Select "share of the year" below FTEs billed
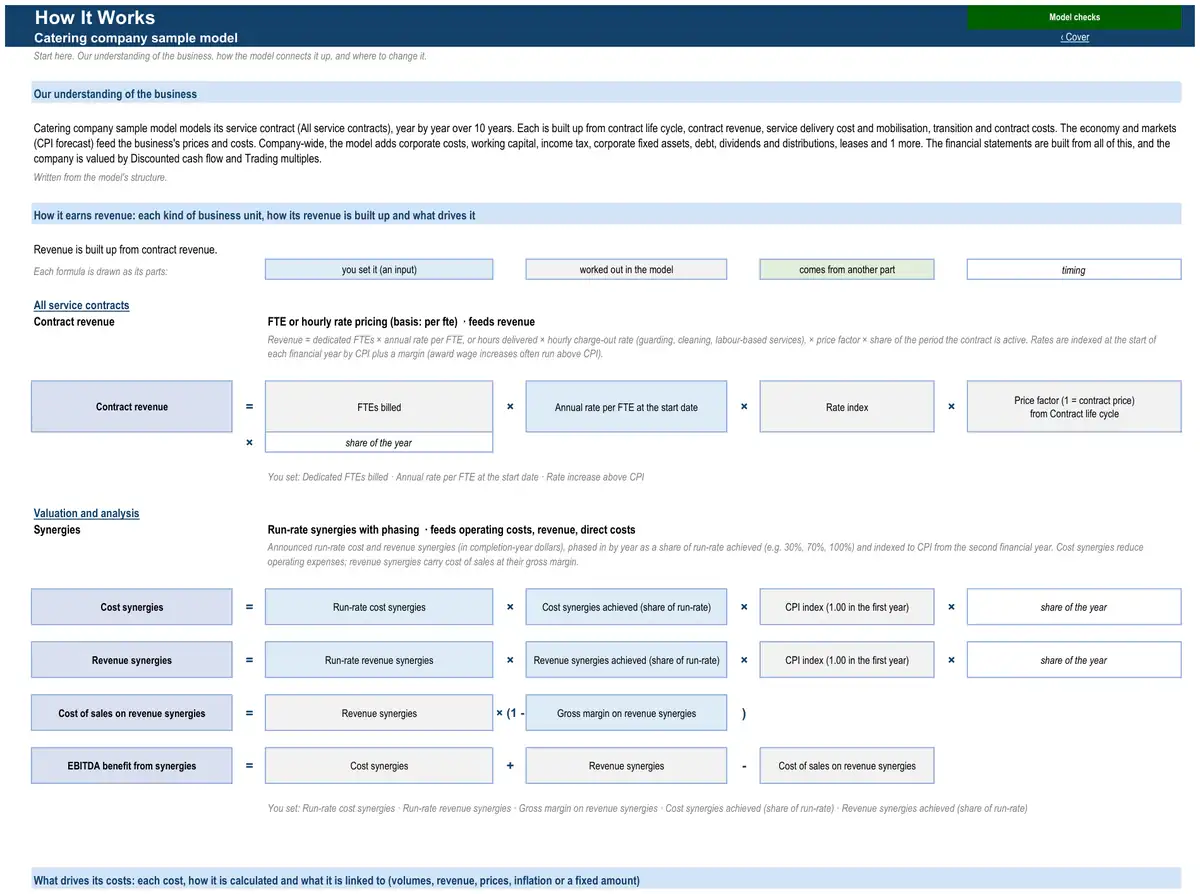 379,443
